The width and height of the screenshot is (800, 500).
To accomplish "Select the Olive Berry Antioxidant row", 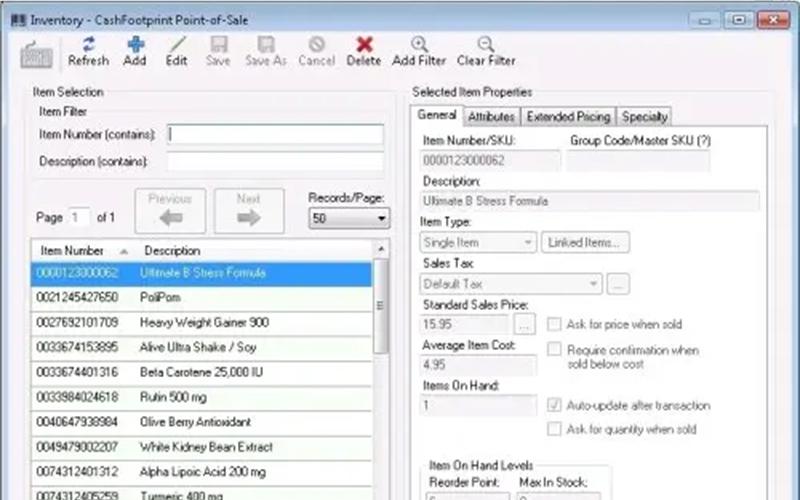I will [x=202, y=422].
